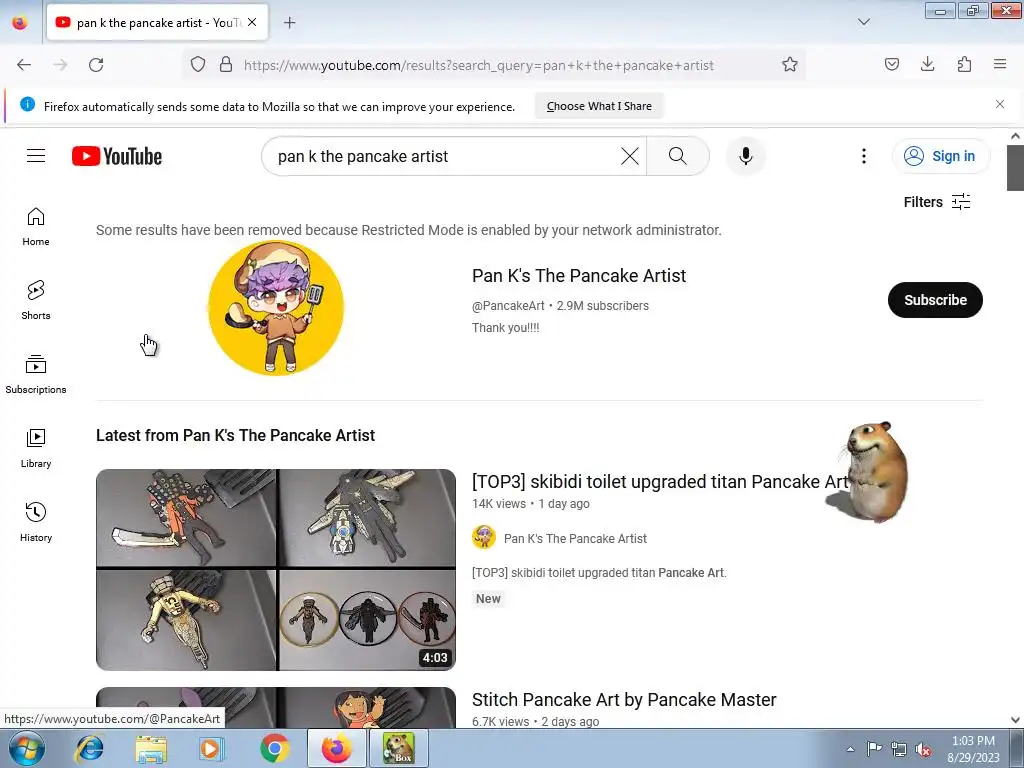Open Windows Explorer folder in taskbar

coord(151,748)
